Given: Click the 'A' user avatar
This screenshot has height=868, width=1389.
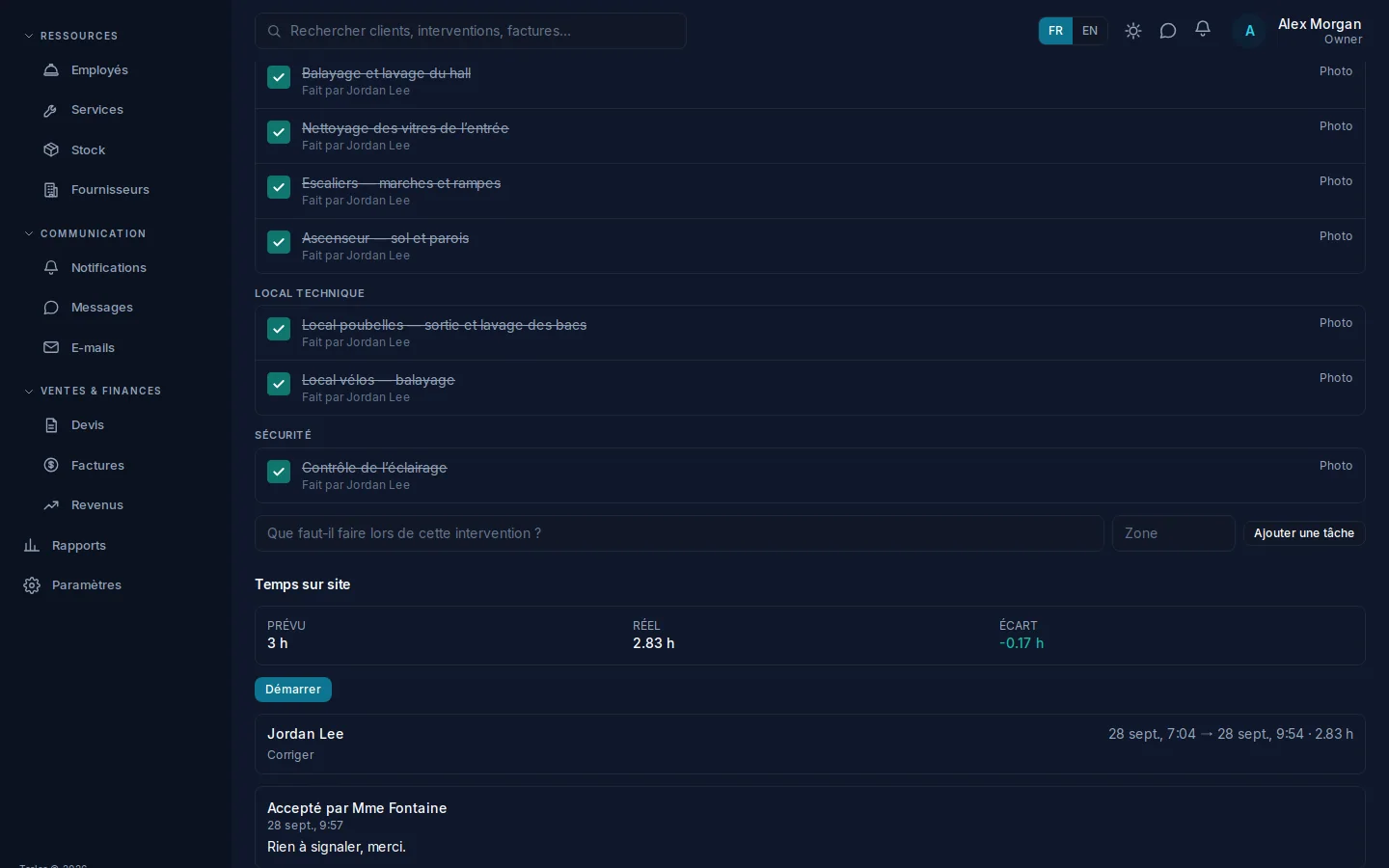Looking at the screenshot, I should coord(1250,31).
